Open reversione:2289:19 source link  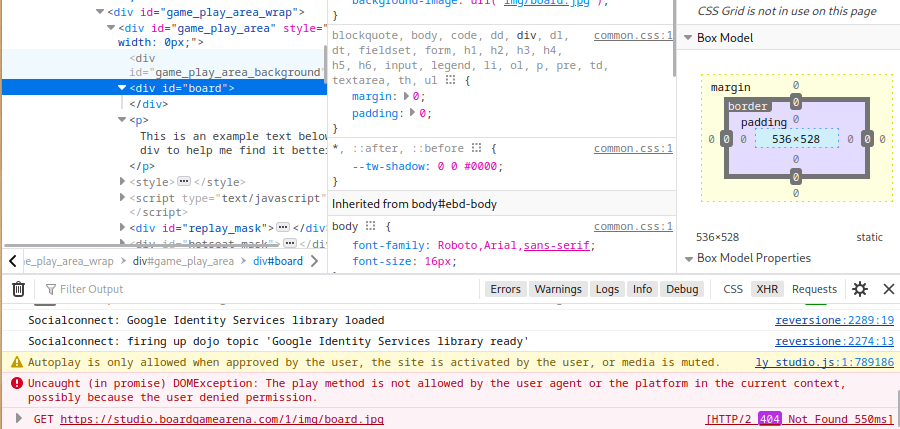tap(835, 320)
